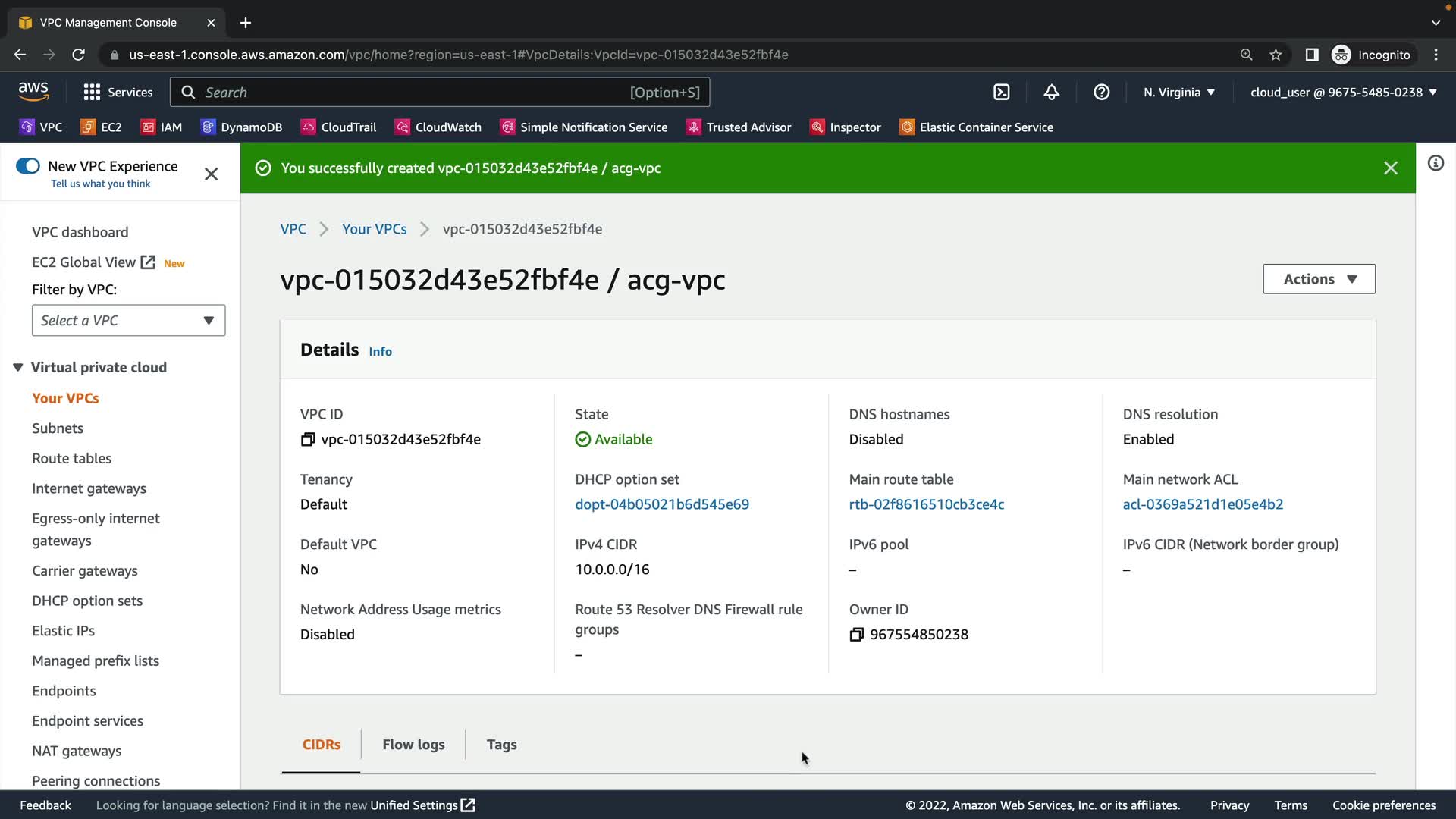The width and height of the screenshot is (1456, 819).
Task: Open the EC2 shortcut in the favorites bar
Action: click(x=102, y=127)
